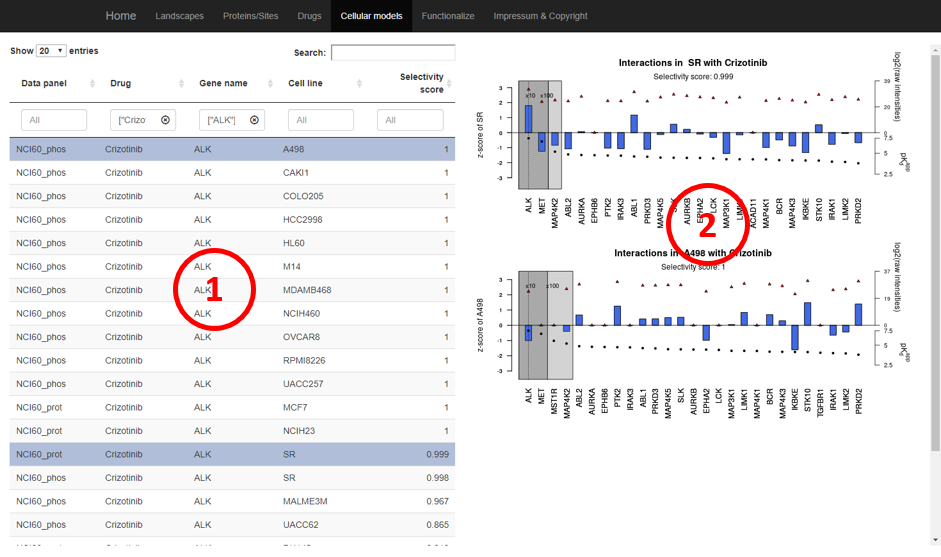Viewport: 941px width, 557px height.
Task: Click the Cell line filter box
Action: click(x=320, y=120)
